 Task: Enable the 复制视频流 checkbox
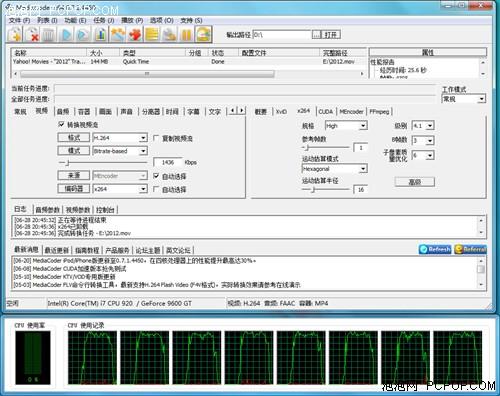coord(156,138)
